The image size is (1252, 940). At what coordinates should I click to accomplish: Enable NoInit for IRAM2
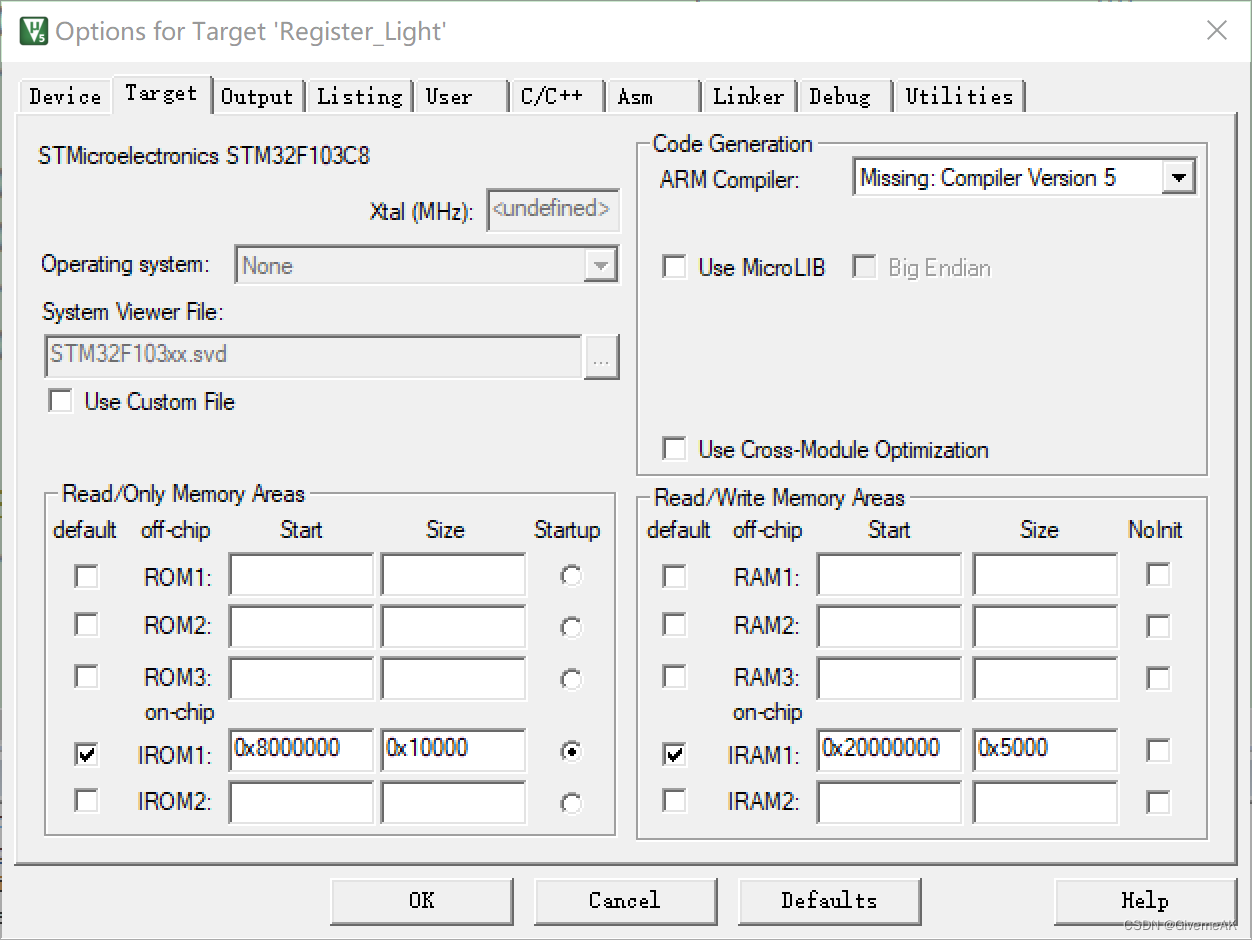pos(1158,801)
